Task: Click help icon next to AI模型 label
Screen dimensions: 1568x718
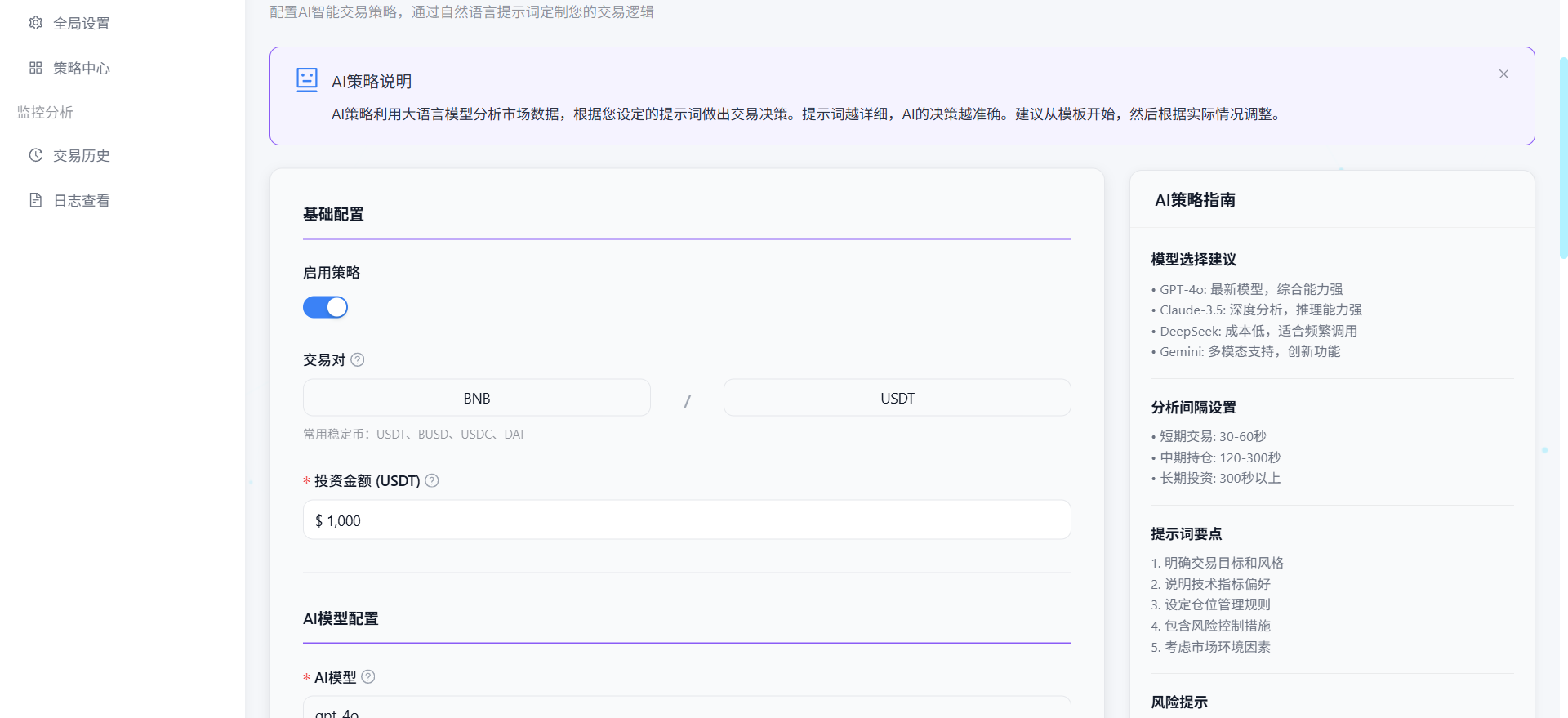Action: click(x=368, y=676)
